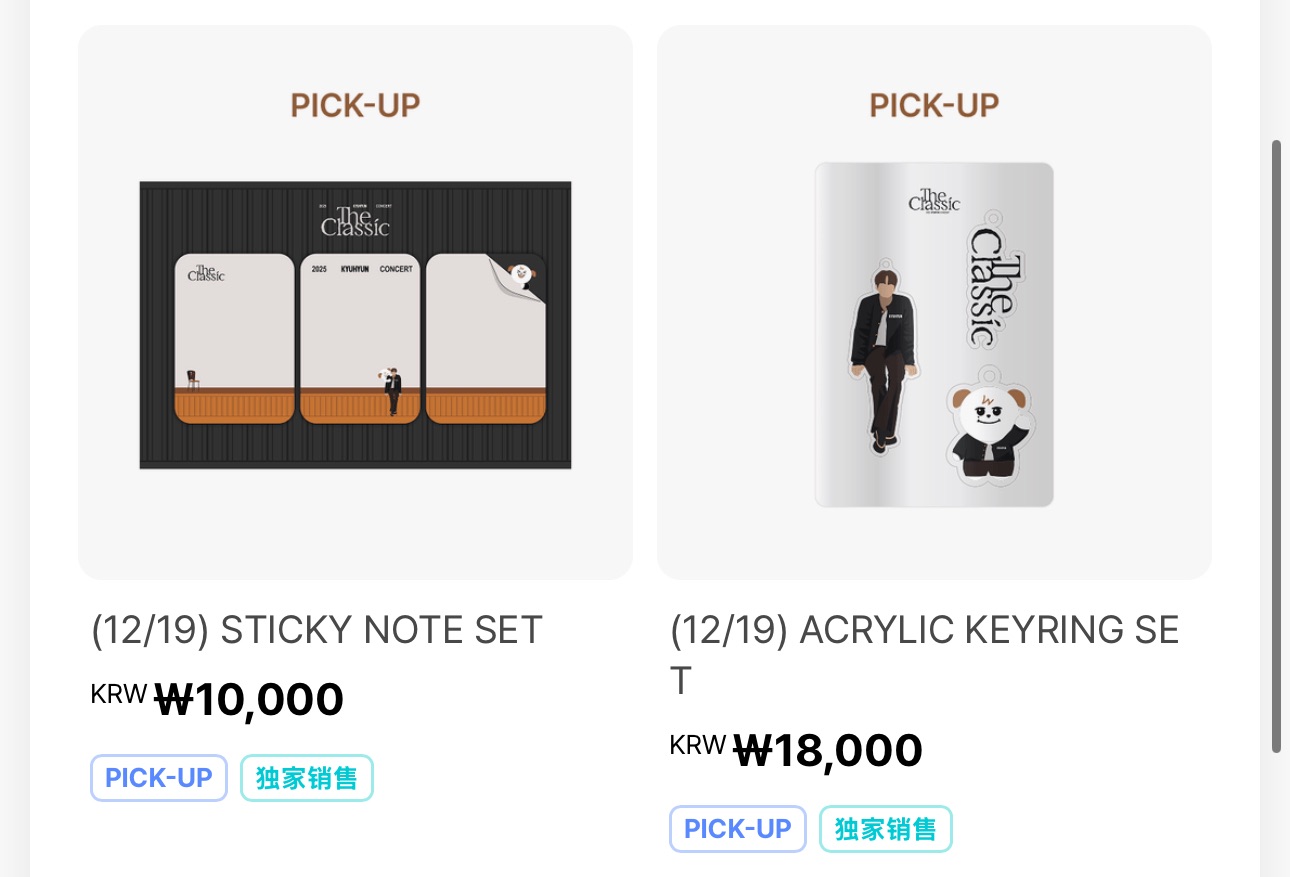The image size is (1290, 877).
Task: Click The Classic logo atop the sticky note packaging
Action: pyautogui.click(x=355, y=220)
